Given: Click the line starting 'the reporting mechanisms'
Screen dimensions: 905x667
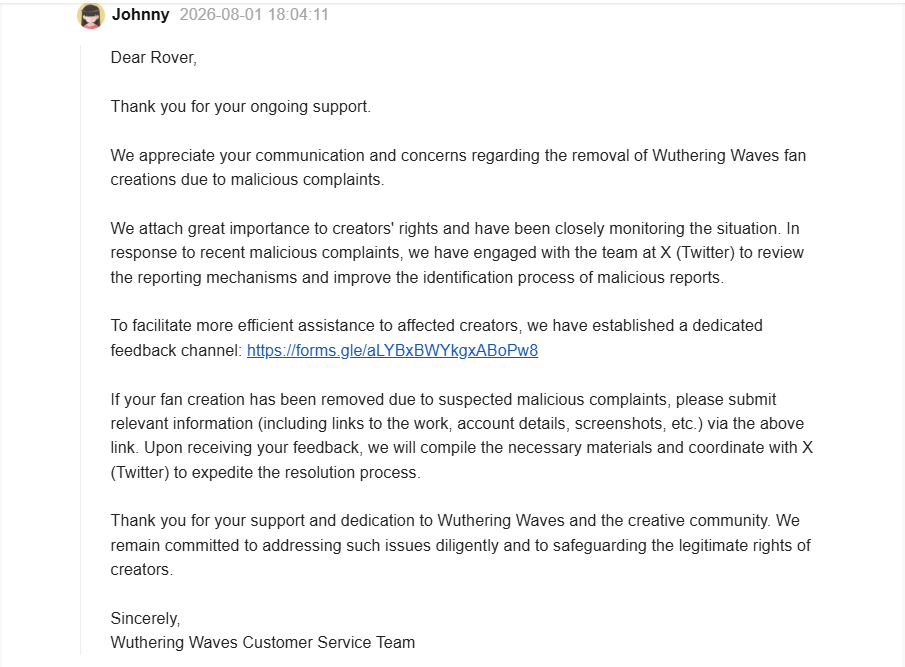Looking at the screenshot, I should coord(417,278).
